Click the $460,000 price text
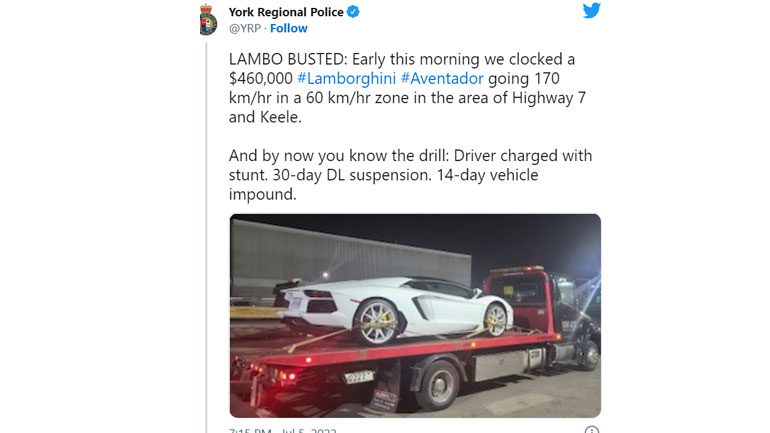This screenshot has width=770, height=433. point(261,79)
